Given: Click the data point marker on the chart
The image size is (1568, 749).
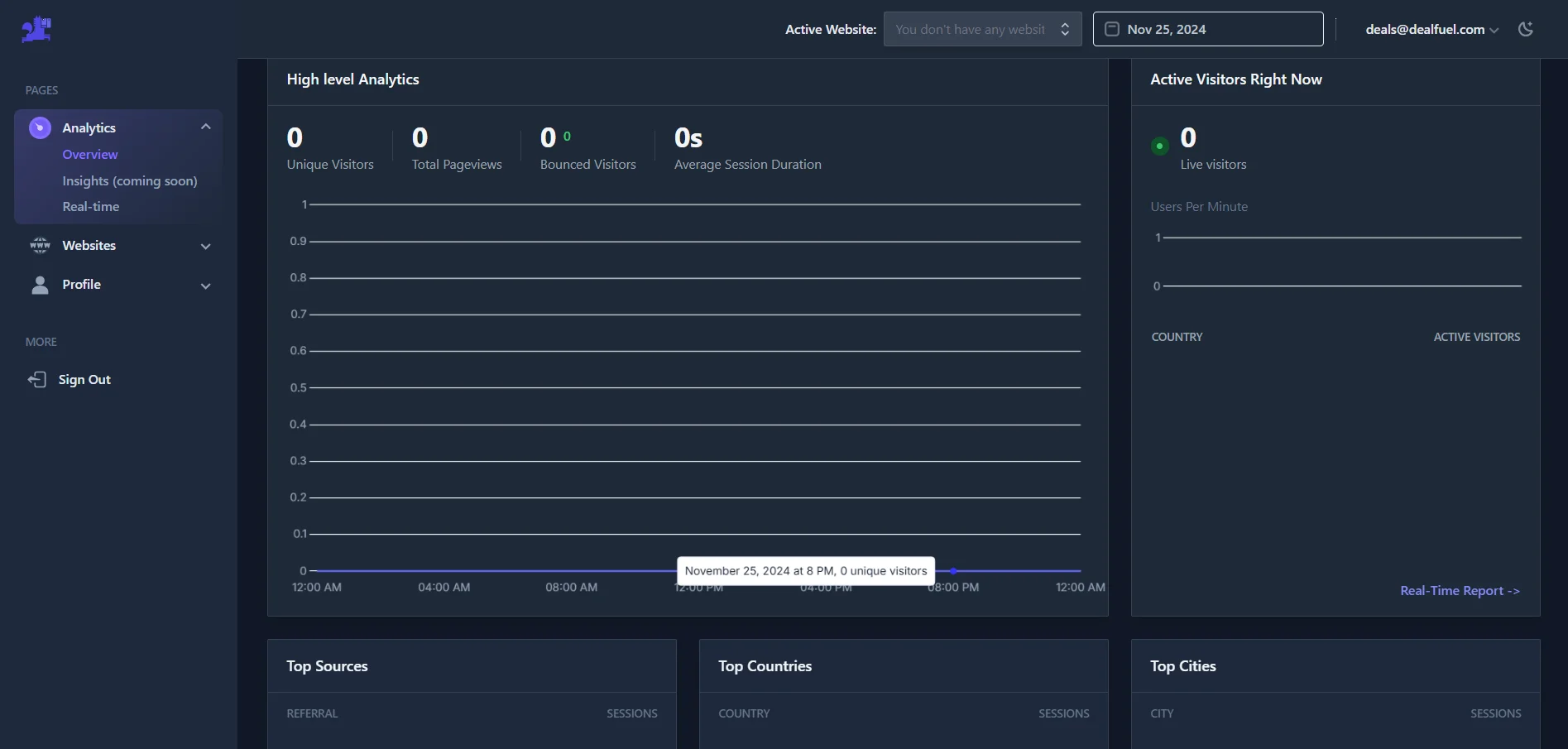Looking at the screenshot, I should click(x=953, y=570).
